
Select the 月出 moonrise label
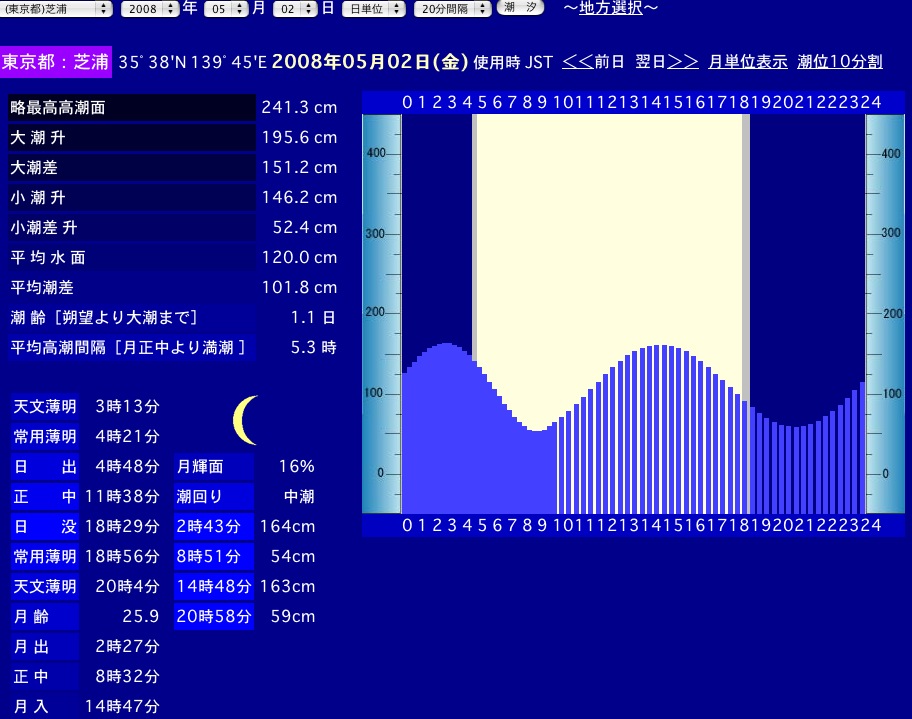(45, 646)
